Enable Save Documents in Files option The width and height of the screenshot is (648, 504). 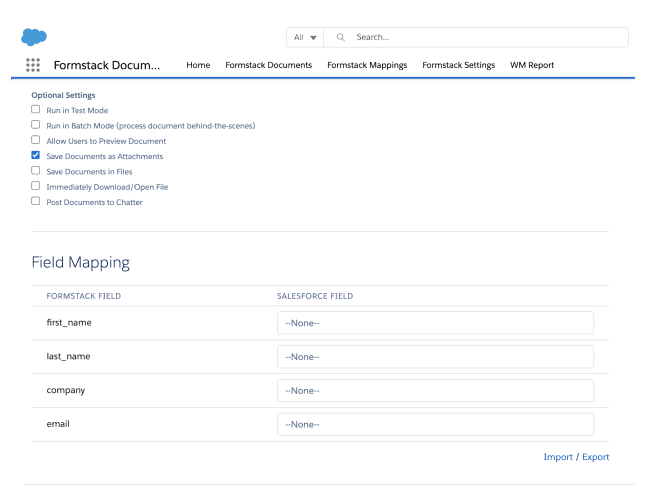click(x=36, y=171)
